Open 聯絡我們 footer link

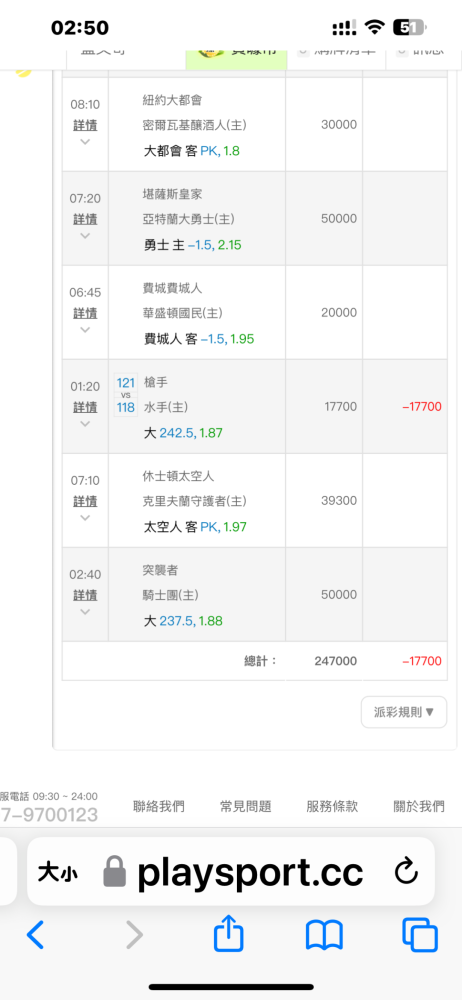(x=159, y=806)
